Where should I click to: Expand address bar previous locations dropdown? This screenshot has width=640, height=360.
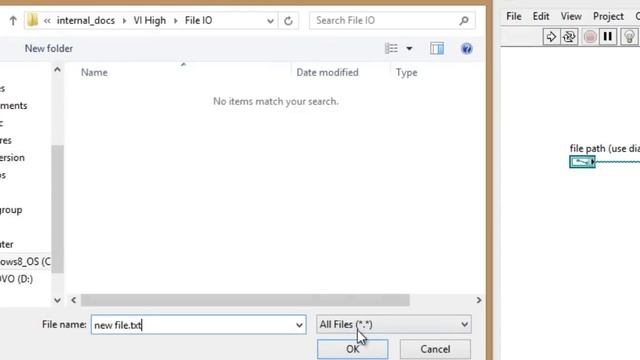coord(270,20)
